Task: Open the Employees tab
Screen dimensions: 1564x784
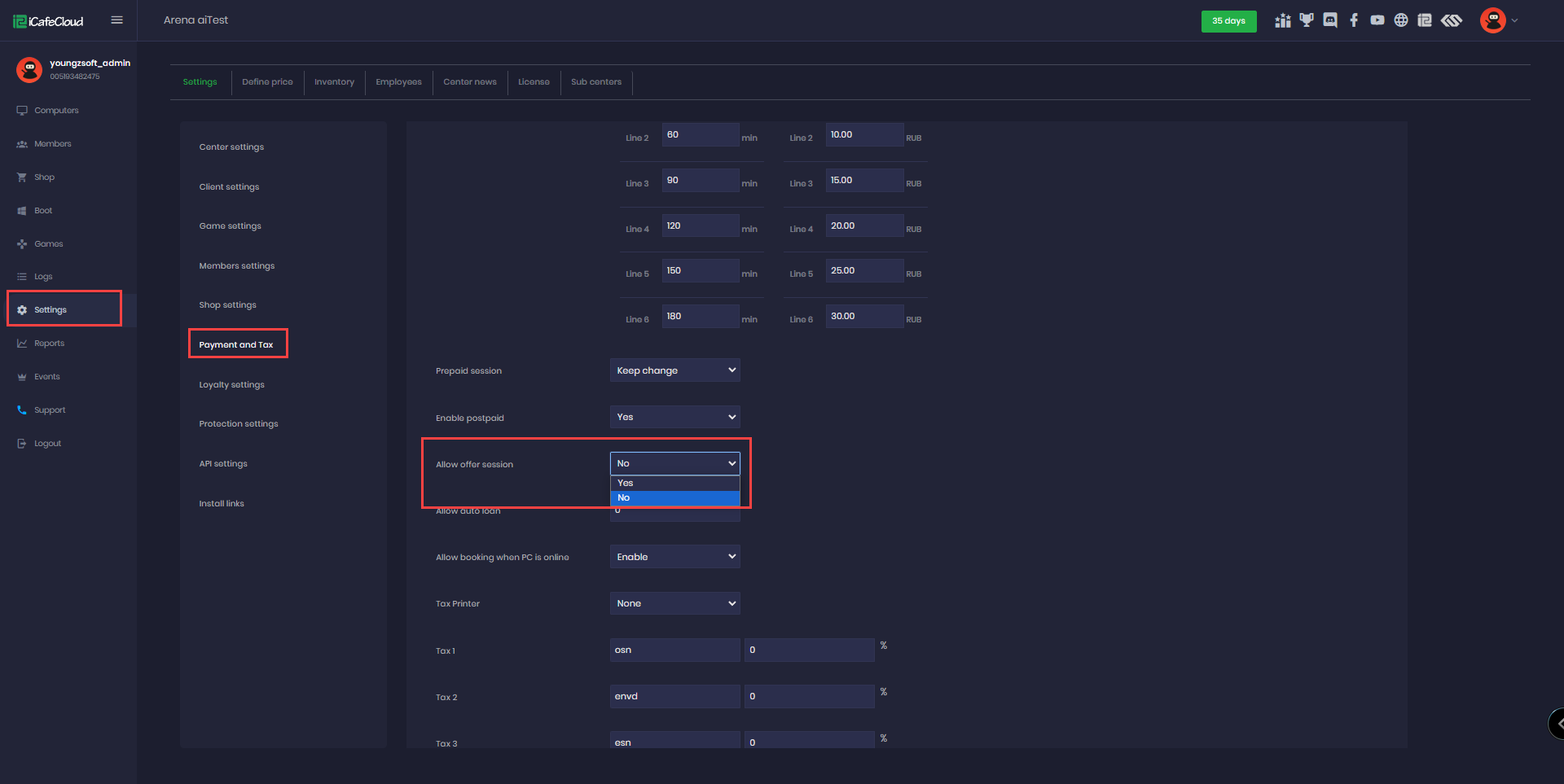Action: (398, 82)
